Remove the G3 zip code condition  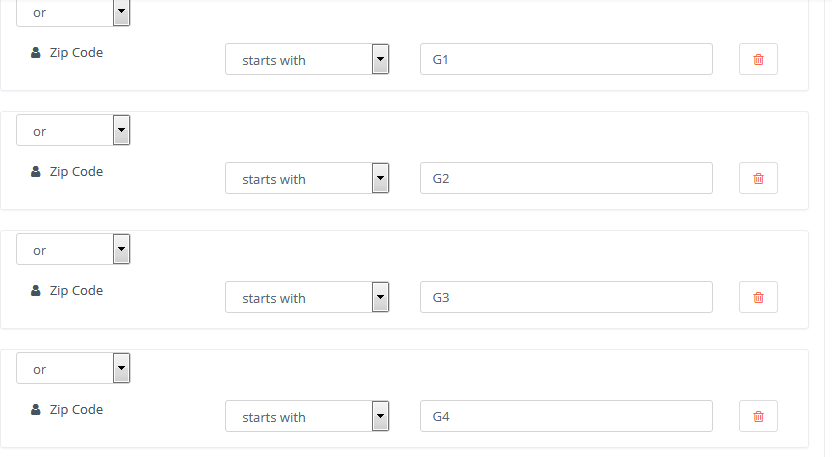click(x=758, y=297)
